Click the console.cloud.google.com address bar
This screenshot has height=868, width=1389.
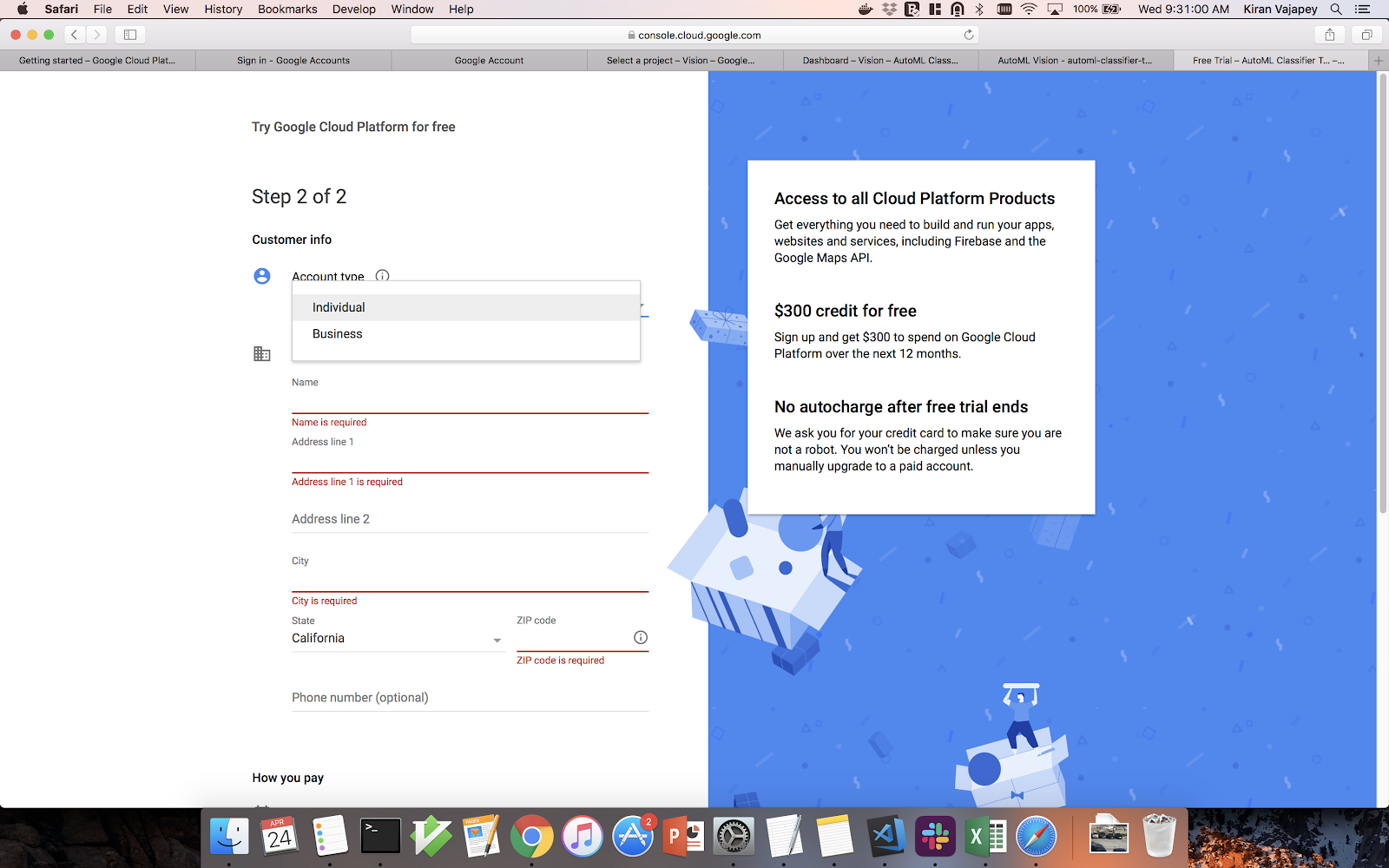coord(694,35)
